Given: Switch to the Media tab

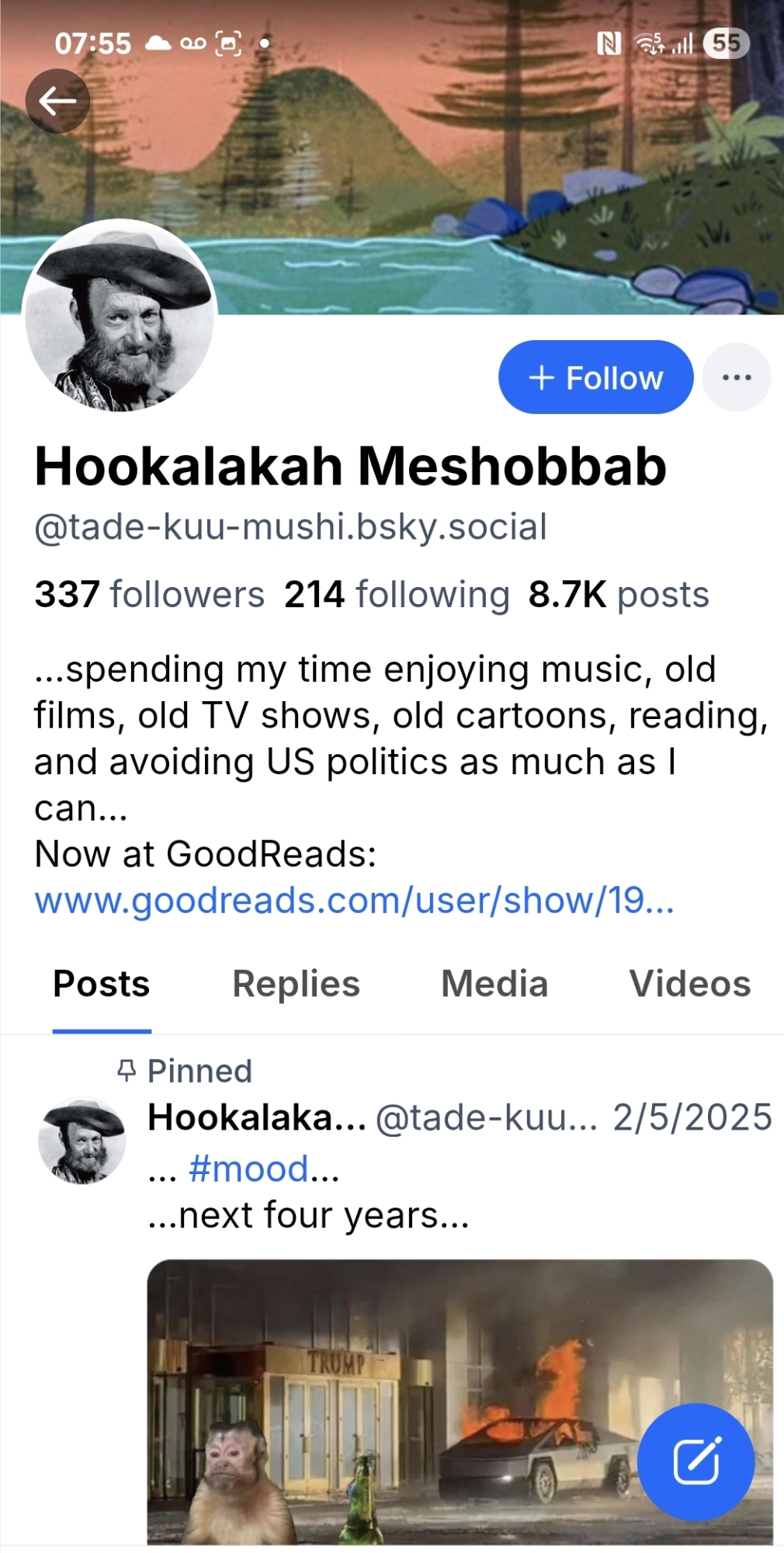Looking at the screenshot, I should pos(494,984).
